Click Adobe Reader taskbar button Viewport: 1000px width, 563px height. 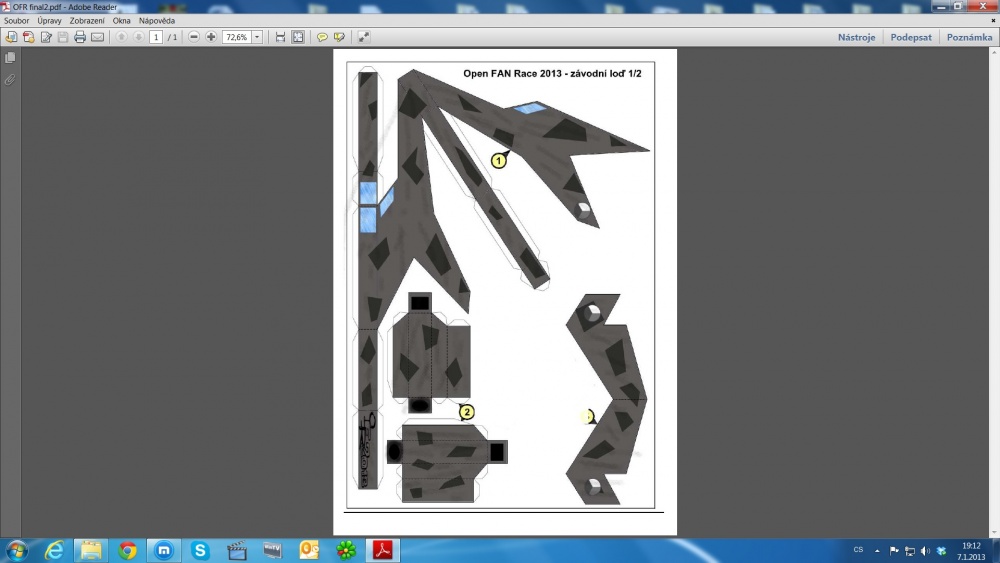point(383,550)
